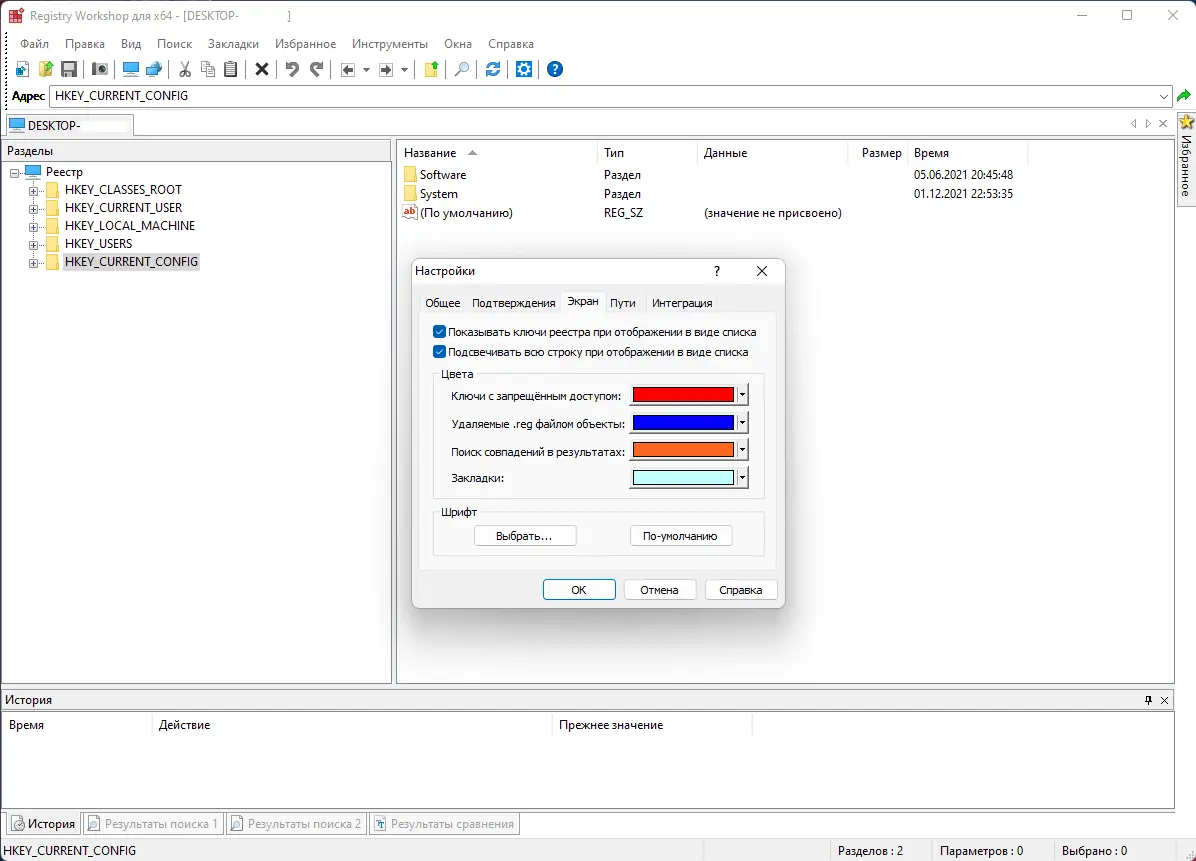This screenshot has height=861, width=1196.
Task: Click the blue help question icon
Action: (x=555, y=69)
